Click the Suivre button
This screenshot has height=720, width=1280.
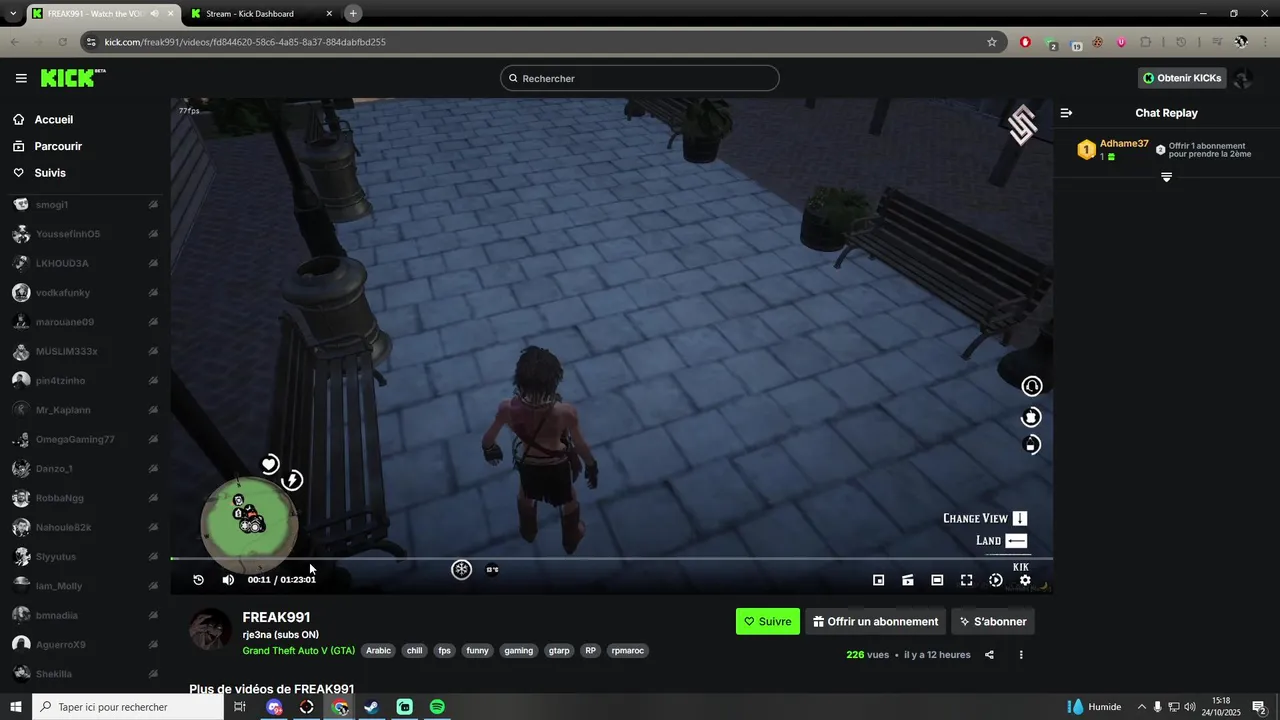pyautogui.click(x=768, y=621)
